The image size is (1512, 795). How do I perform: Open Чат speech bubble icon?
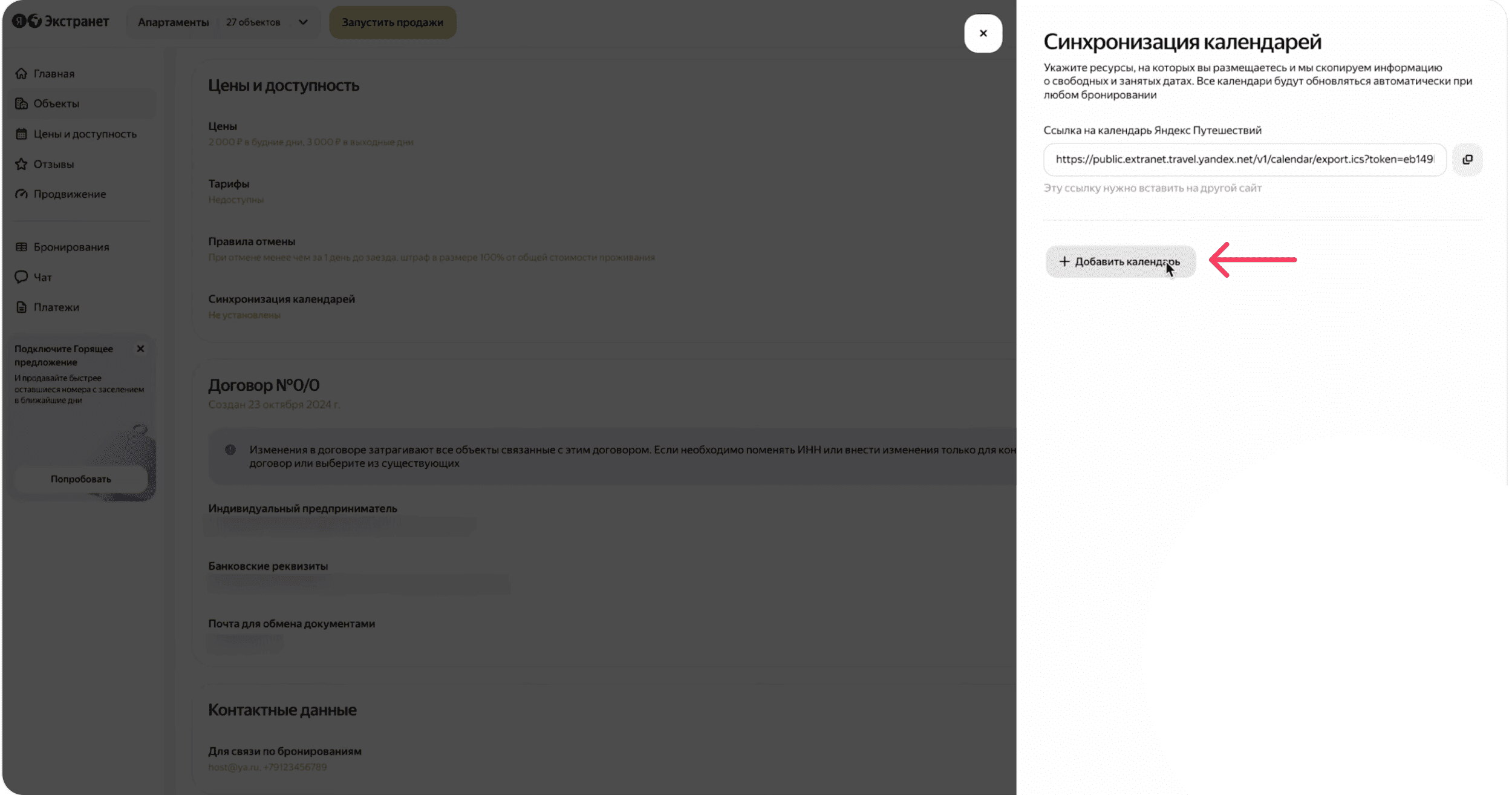tap(21, 277)
